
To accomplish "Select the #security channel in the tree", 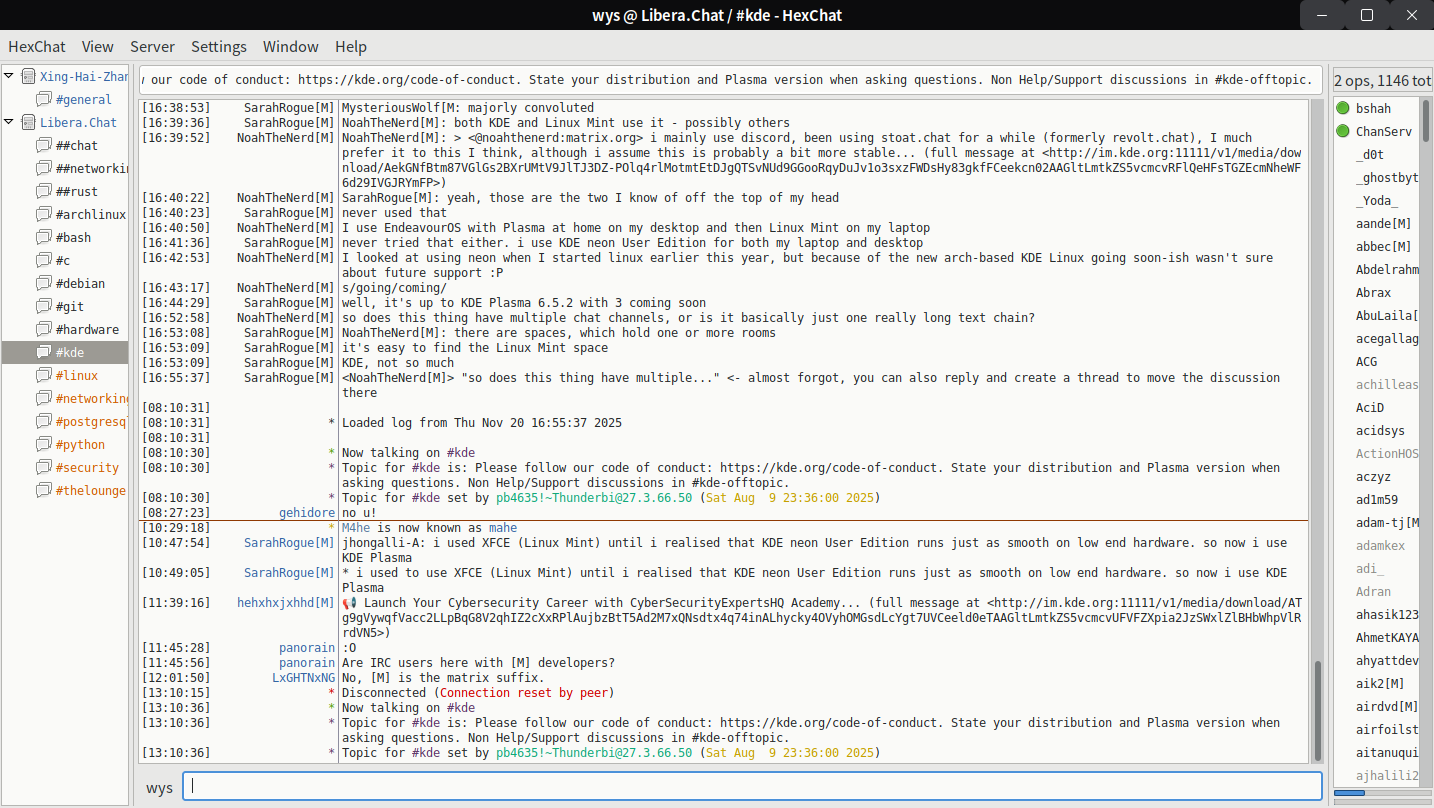I will (87, 468).
